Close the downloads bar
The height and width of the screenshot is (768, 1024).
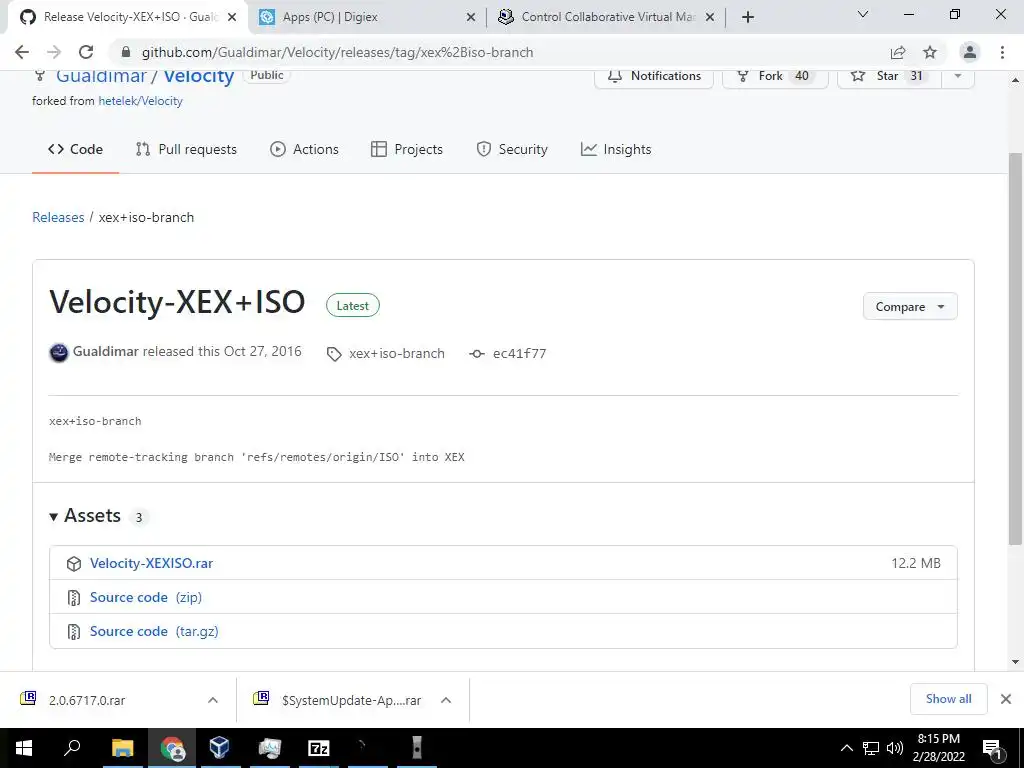[x=1006, y=699]
